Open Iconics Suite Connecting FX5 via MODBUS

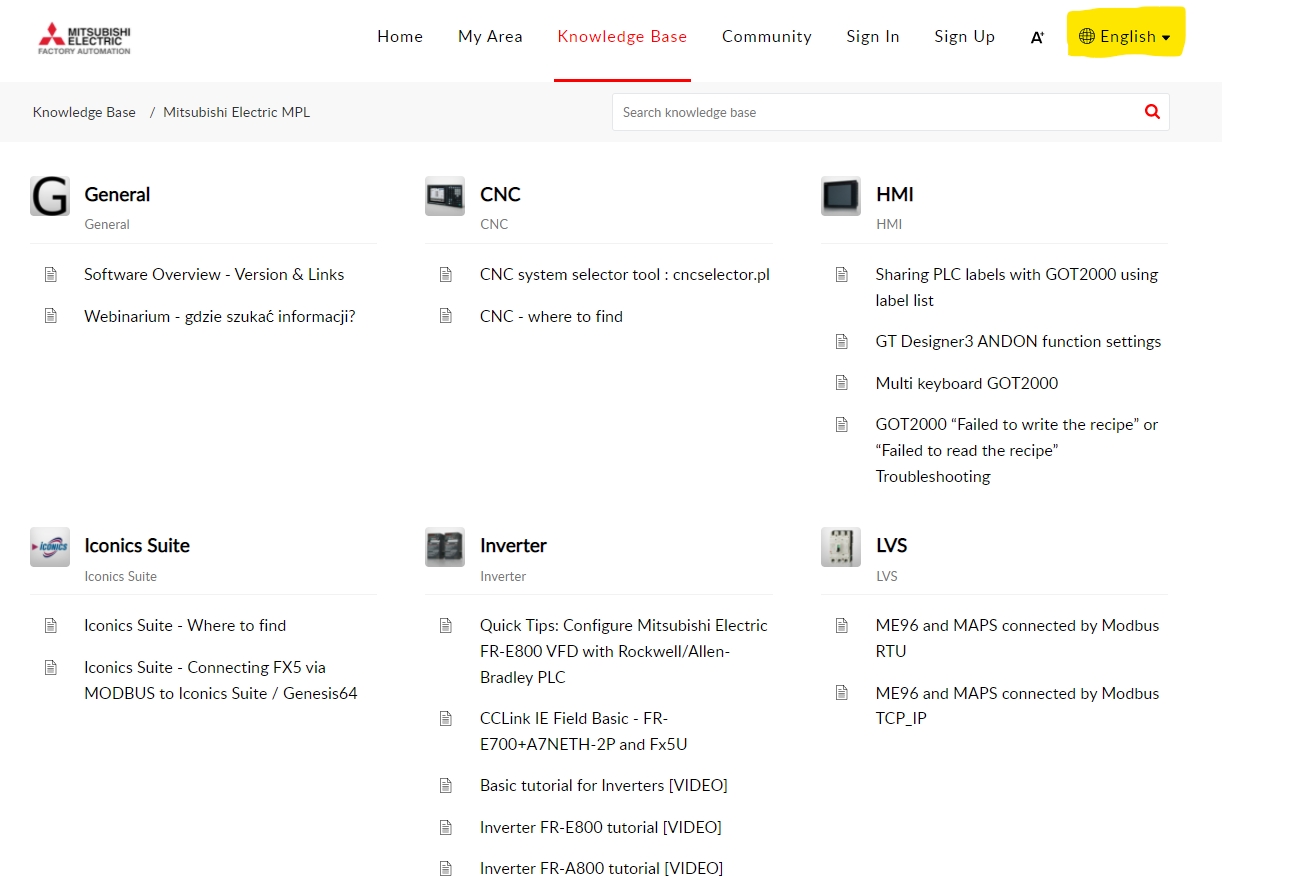coord(221,680)
